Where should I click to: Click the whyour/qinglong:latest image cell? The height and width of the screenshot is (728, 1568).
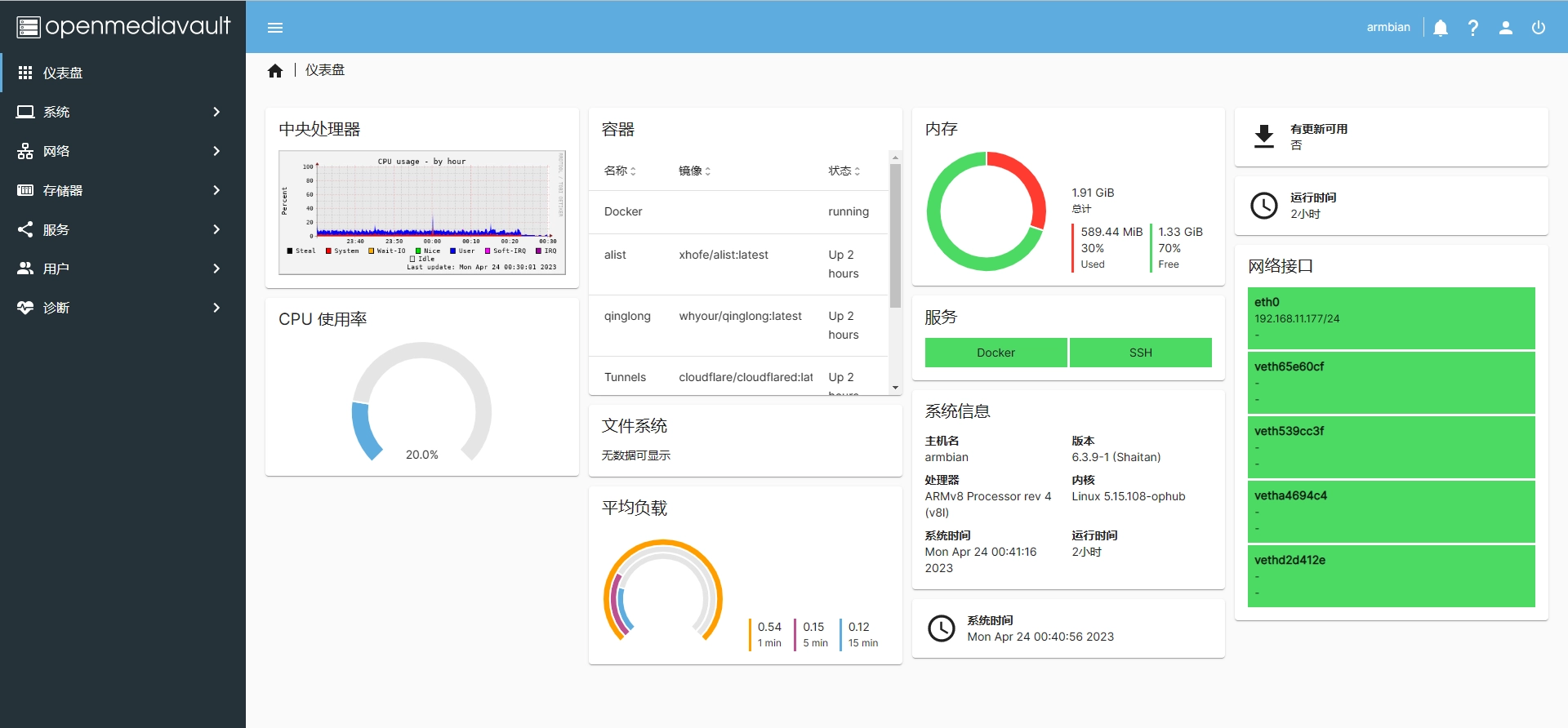740,316
